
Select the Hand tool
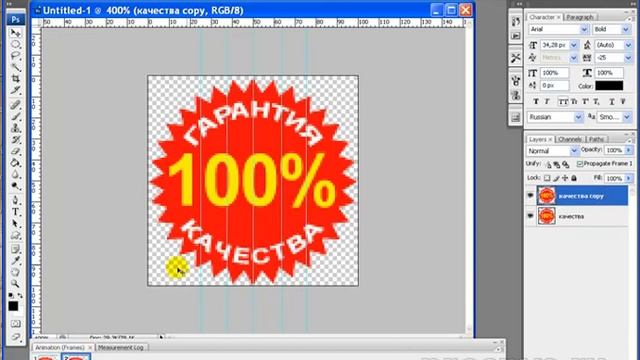(16, 272)
